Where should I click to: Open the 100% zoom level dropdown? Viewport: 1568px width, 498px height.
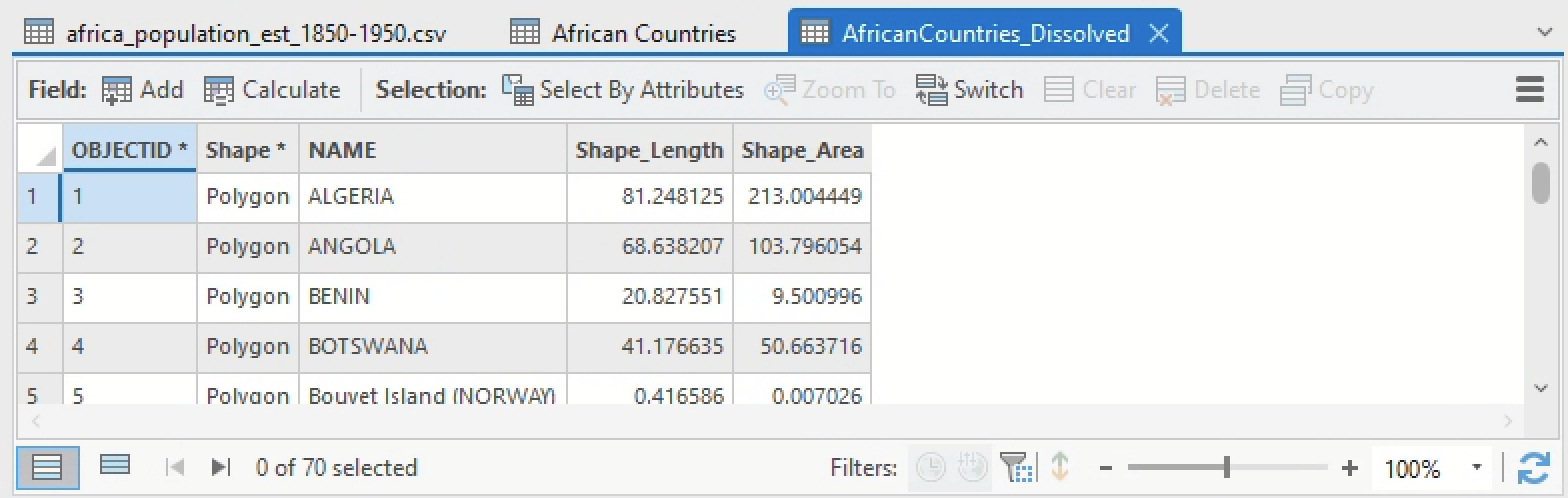[x=1476, y=467]
